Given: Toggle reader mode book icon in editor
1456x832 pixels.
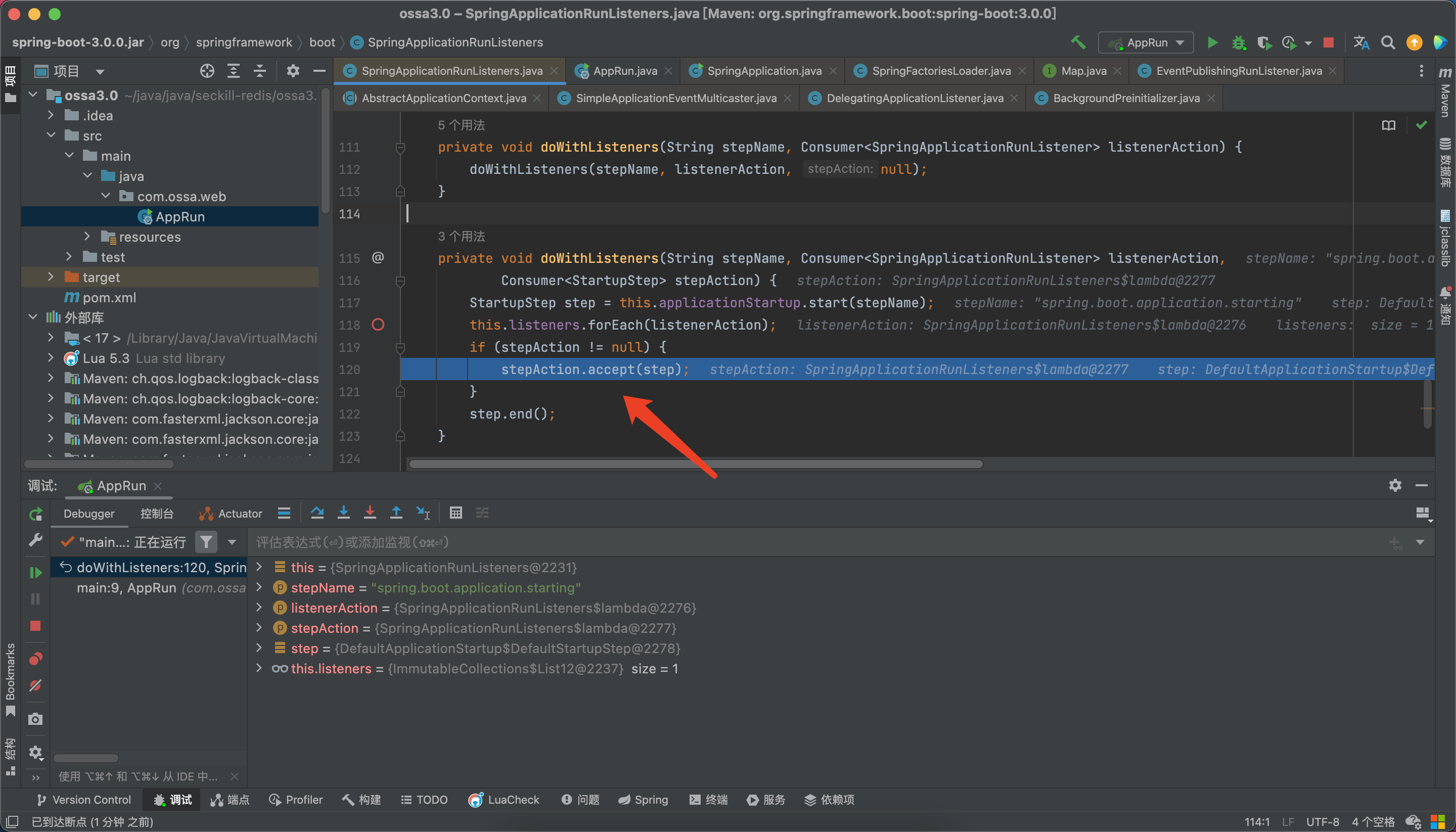Looking at the screenshot, I should click(1389, 125).
